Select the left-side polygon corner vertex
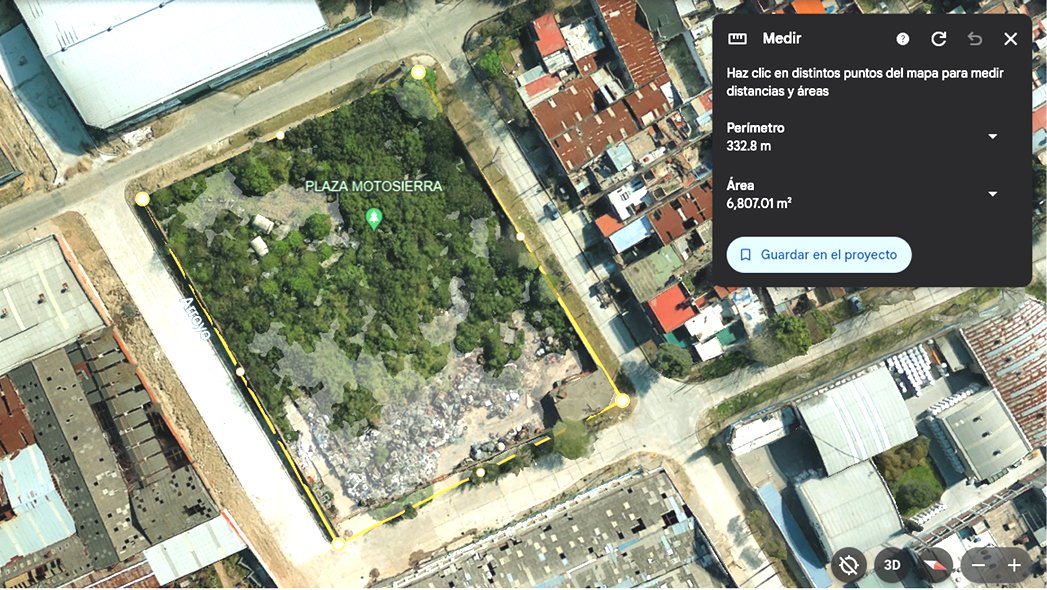Screen dimensions: 1047x590 pos(142,199)
